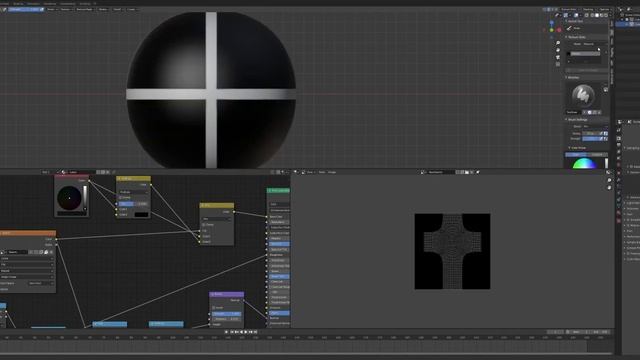
Task: Collapse the Active Tool panel
Action: [567, 21]
